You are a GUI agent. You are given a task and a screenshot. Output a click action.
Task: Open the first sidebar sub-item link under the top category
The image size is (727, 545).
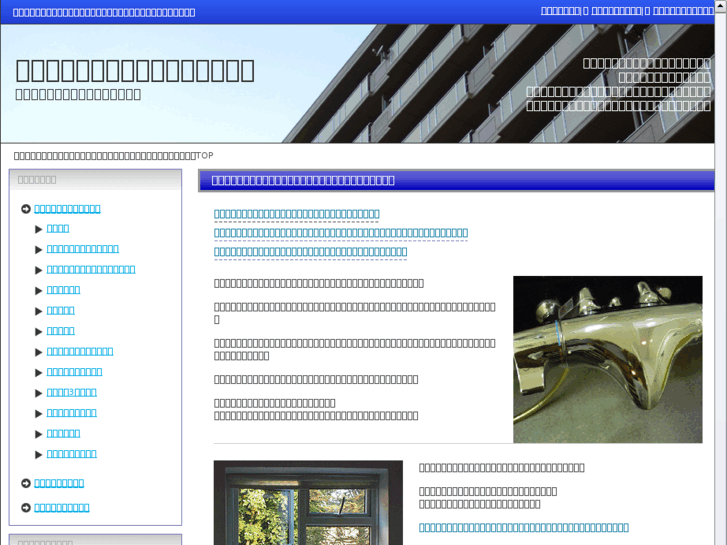click(x=58, y=228)
